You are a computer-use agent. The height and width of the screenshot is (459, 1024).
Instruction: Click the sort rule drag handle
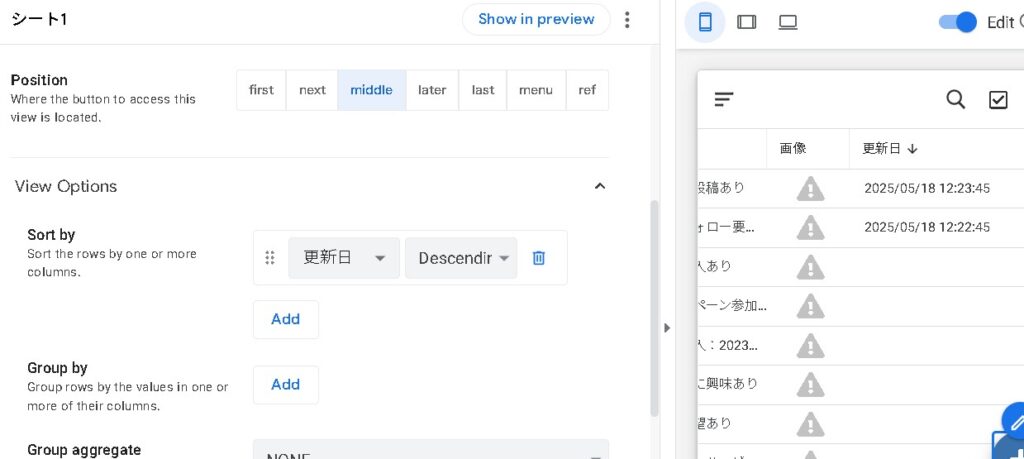269,258
